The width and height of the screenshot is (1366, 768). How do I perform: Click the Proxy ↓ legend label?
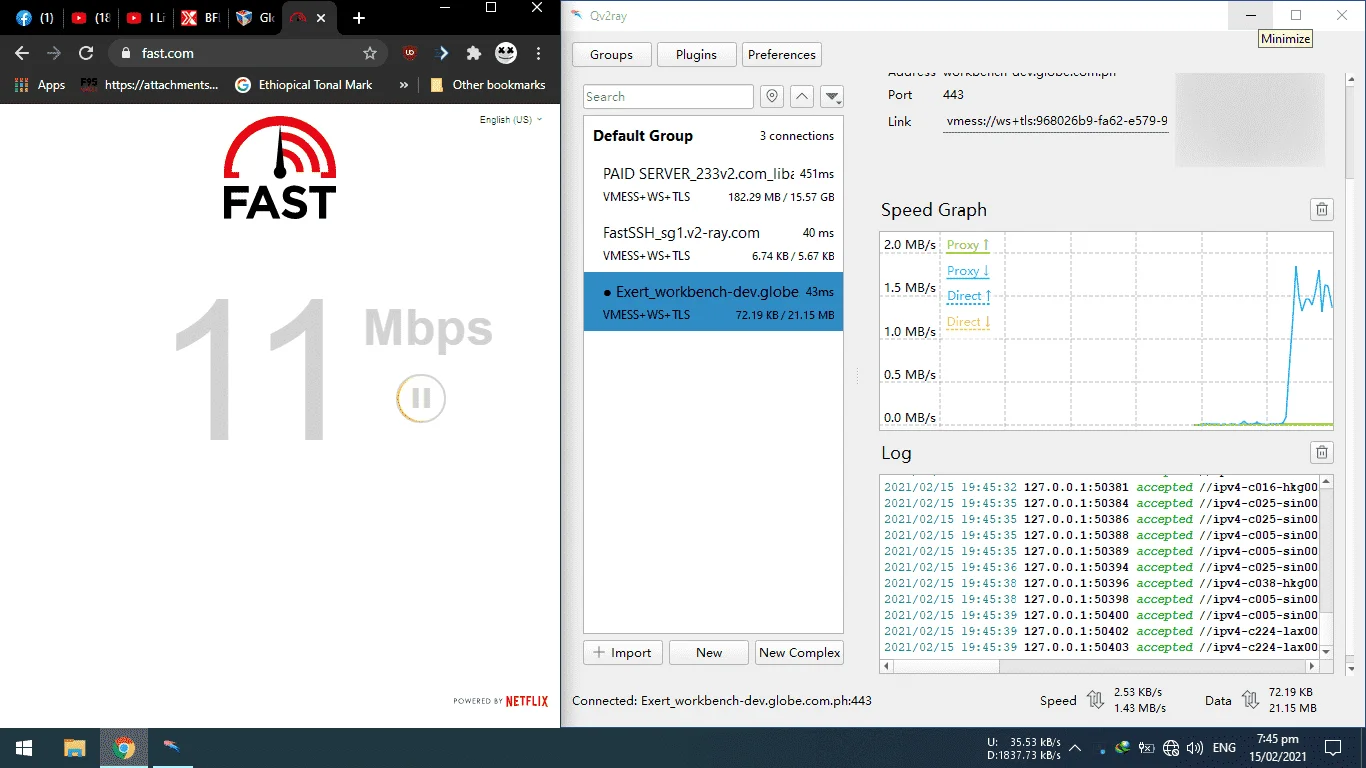point(968,271)
